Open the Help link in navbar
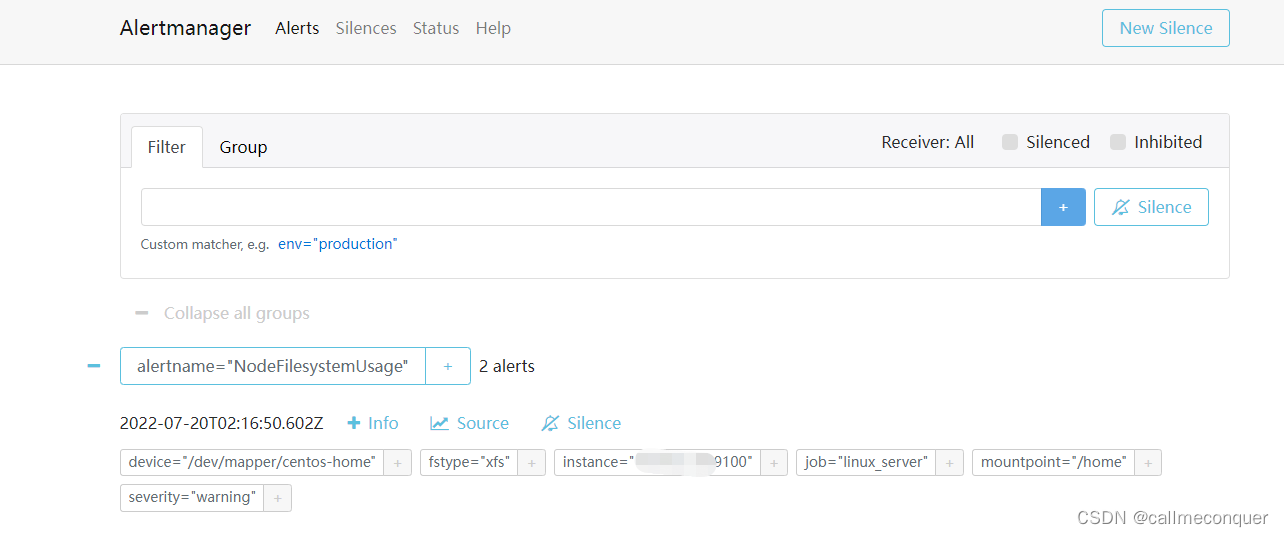The width and height of the screenshot is (1284, 537). click(x=493, y=28)
